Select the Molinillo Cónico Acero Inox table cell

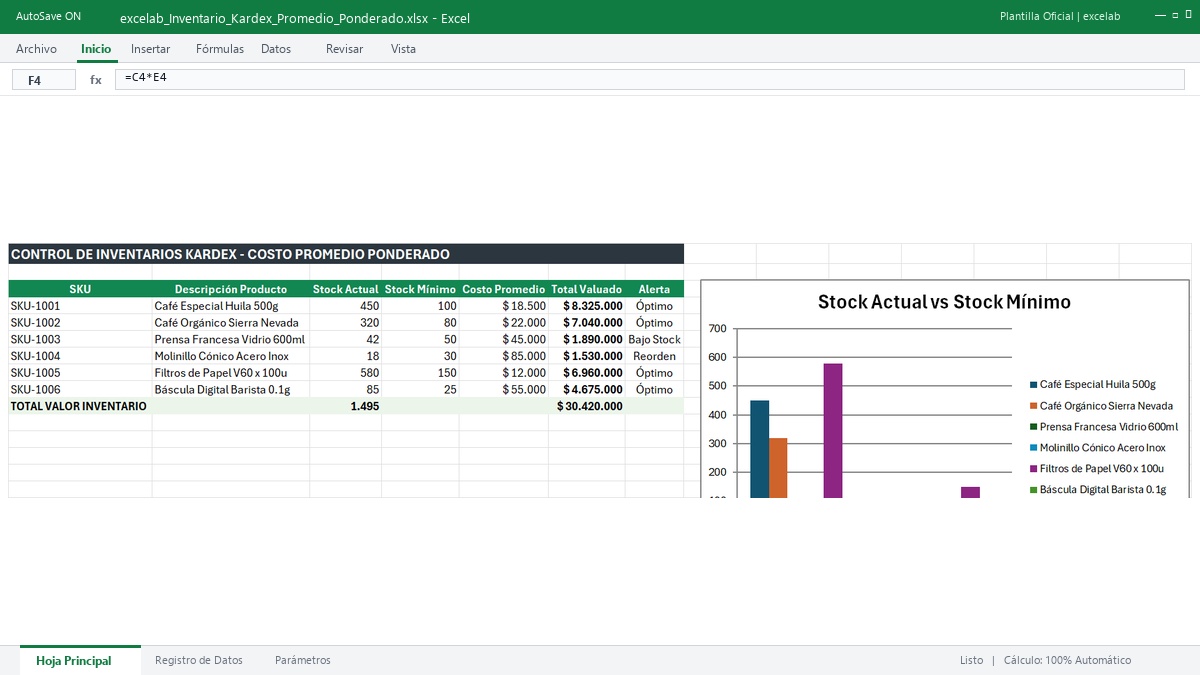pos(231,356)
